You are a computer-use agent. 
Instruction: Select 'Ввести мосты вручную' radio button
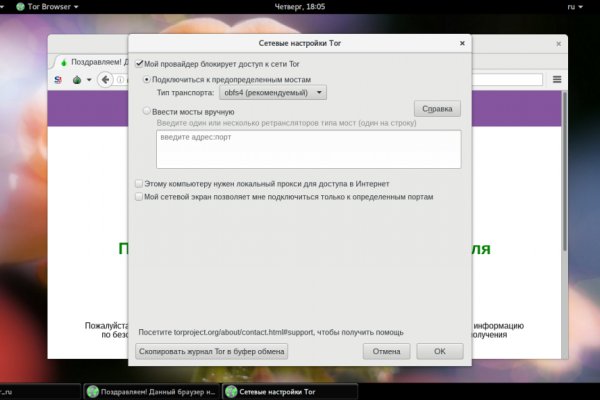point(147,112)
